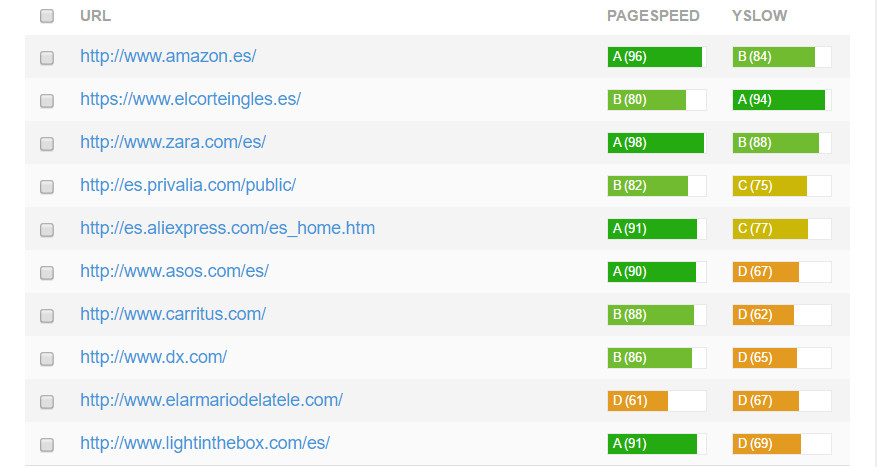The image size is (877, 467).
Task: Sort by PAGESPEED column header
Action: (653, 16)
